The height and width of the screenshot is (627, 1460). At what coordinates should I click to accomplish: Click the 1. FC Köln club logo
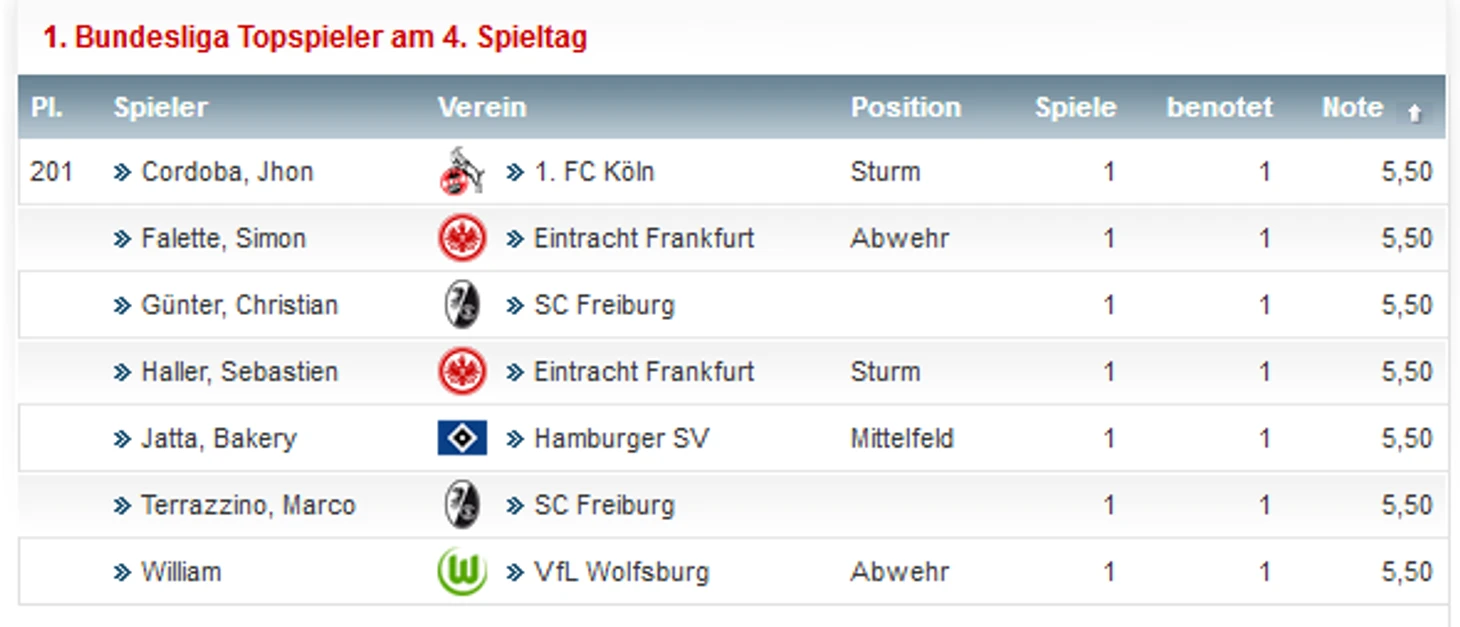coord(462,172)
